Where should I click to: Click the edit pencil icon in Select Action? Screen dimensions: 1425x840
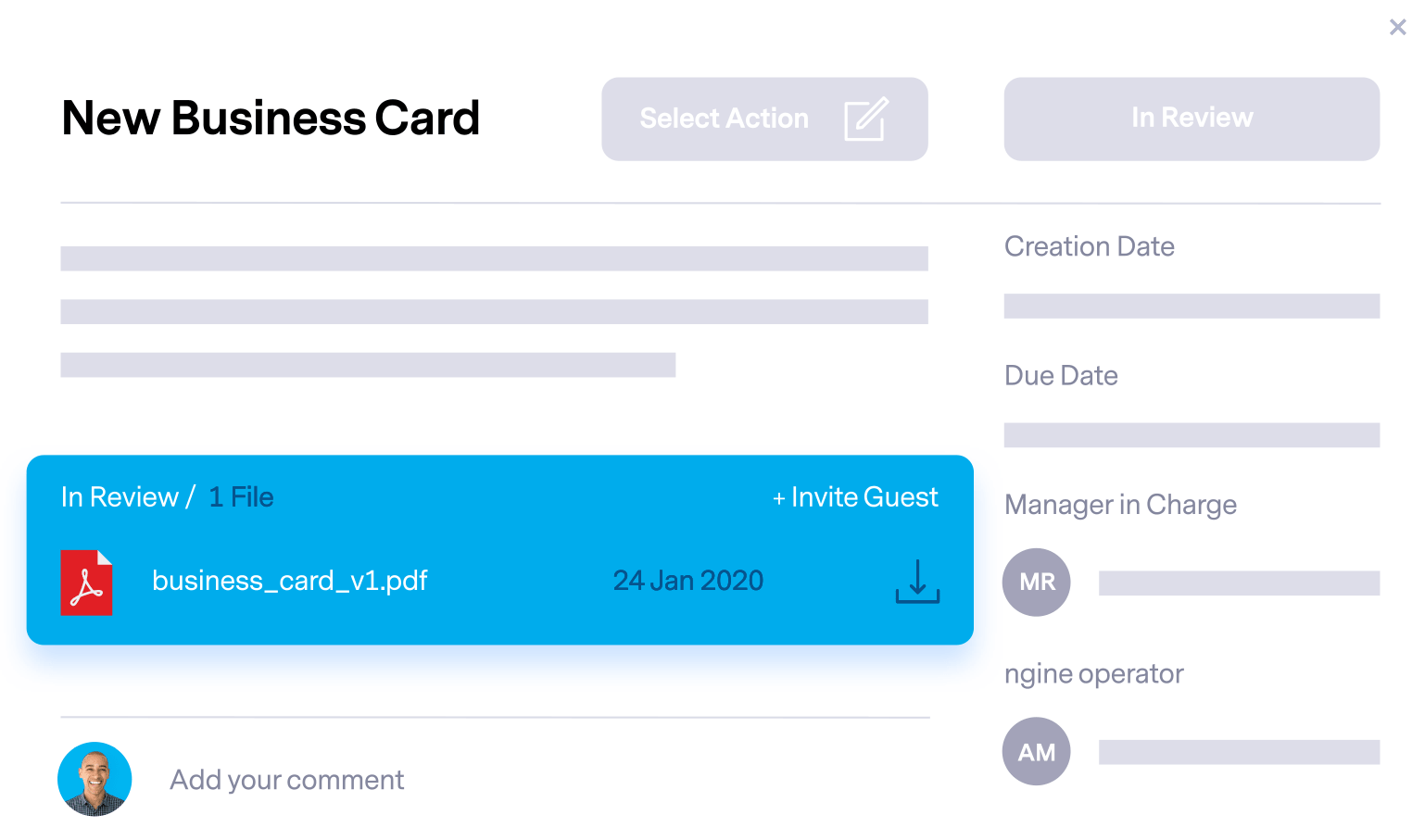click(866, 119)
